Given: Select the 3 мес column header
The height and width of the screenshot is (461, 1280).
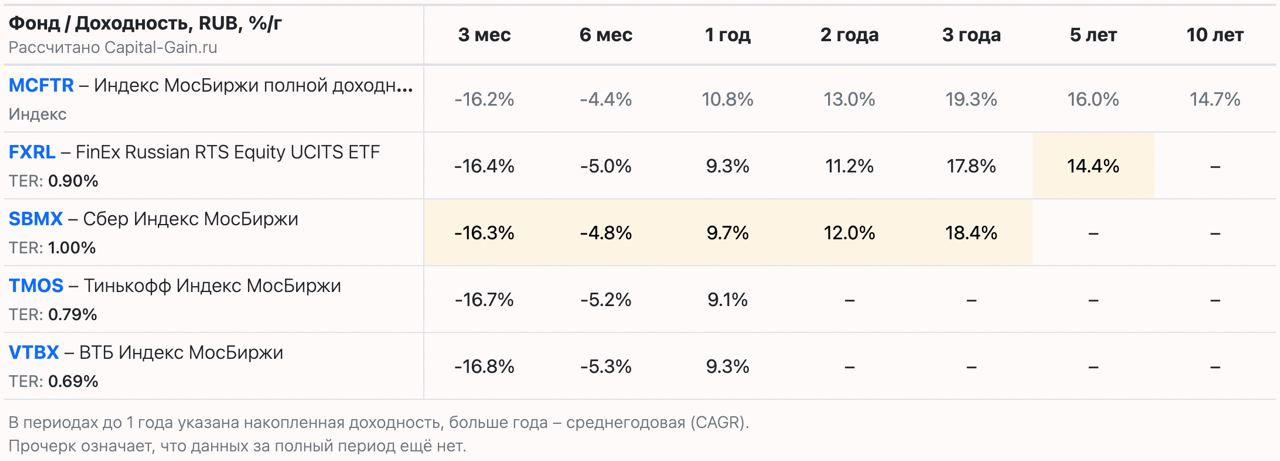Looking at the screenshot, I should pyautogui.click(x=484, y=35).
